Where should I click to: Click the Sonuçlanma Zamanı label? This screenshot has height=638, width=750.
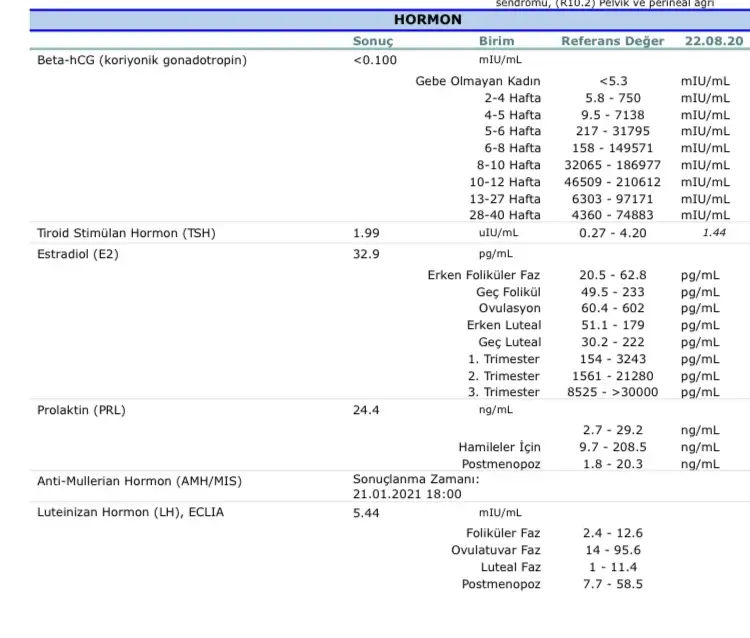tap(416, 479)
